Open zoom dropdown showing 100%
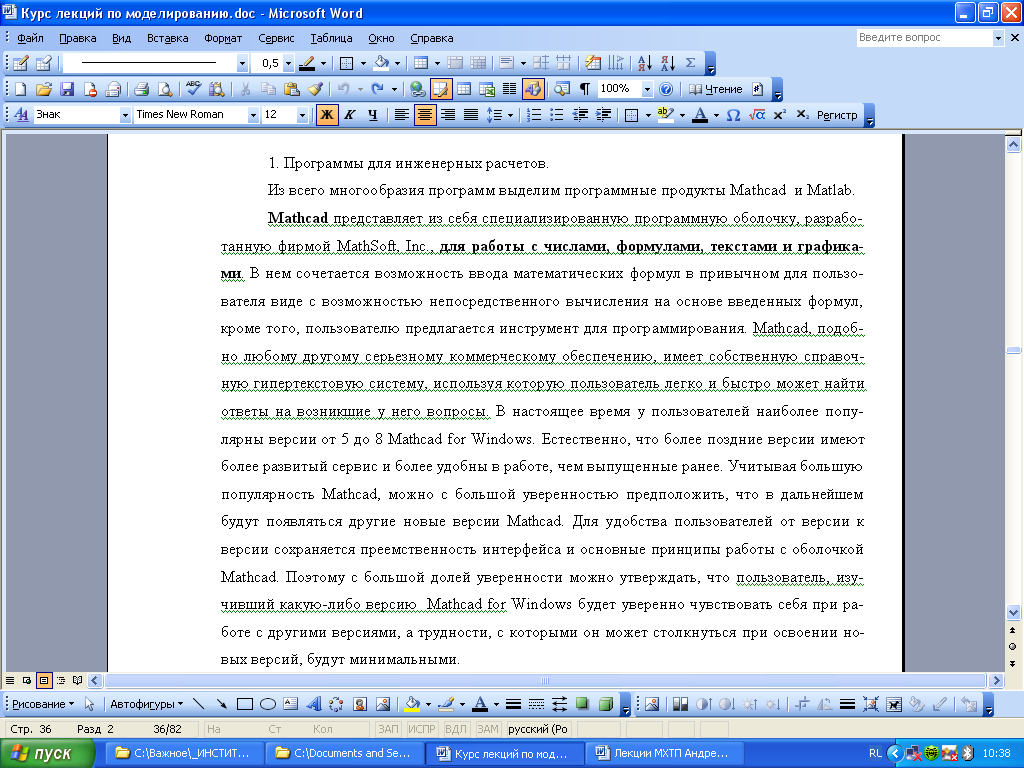Screen dimensions: 1024x768 point(647,89)
